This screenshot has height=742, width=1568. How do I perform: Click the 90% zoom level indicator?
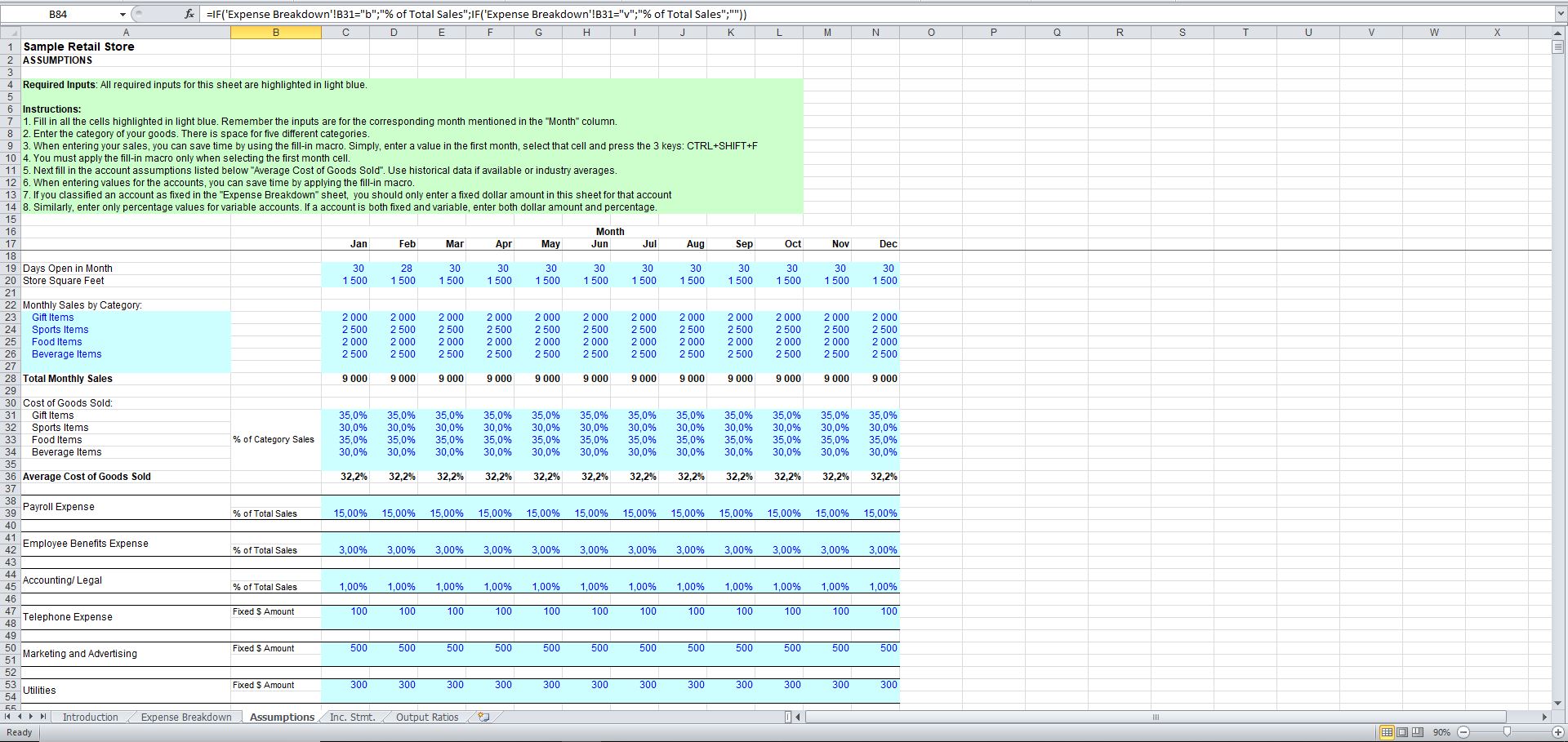click(1441, 731)
